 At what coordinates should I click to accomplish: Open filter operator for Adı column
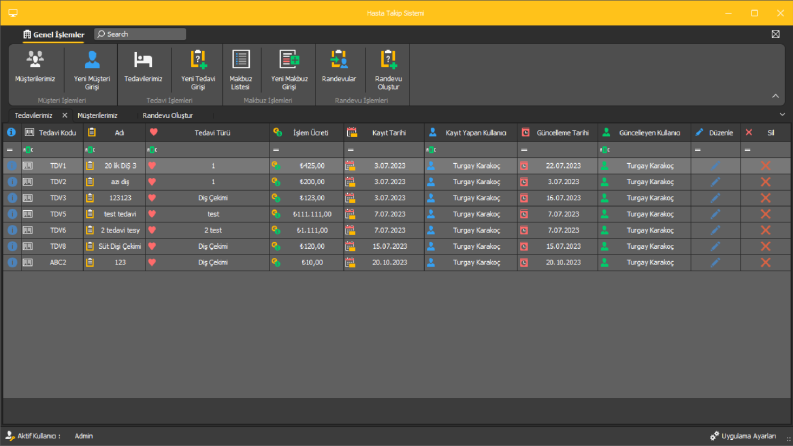(90, 150)
